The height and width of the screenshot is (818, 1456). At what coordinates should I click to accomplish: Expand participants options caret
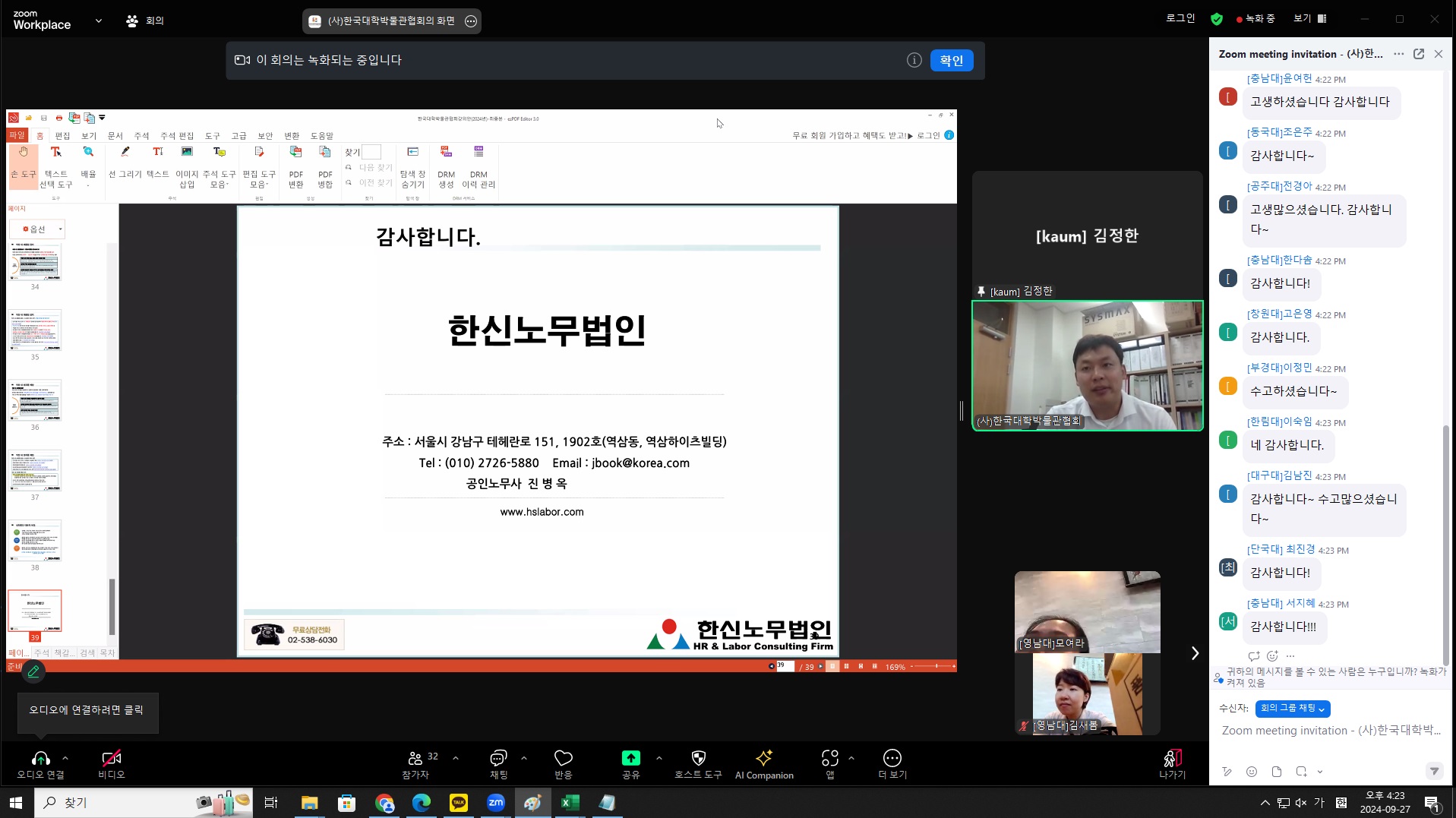[456, 757]
